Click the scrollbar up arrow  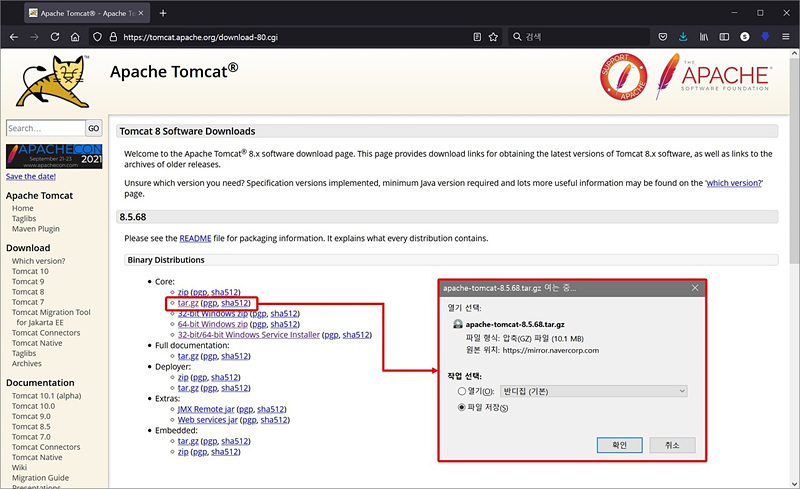(794, 53)
